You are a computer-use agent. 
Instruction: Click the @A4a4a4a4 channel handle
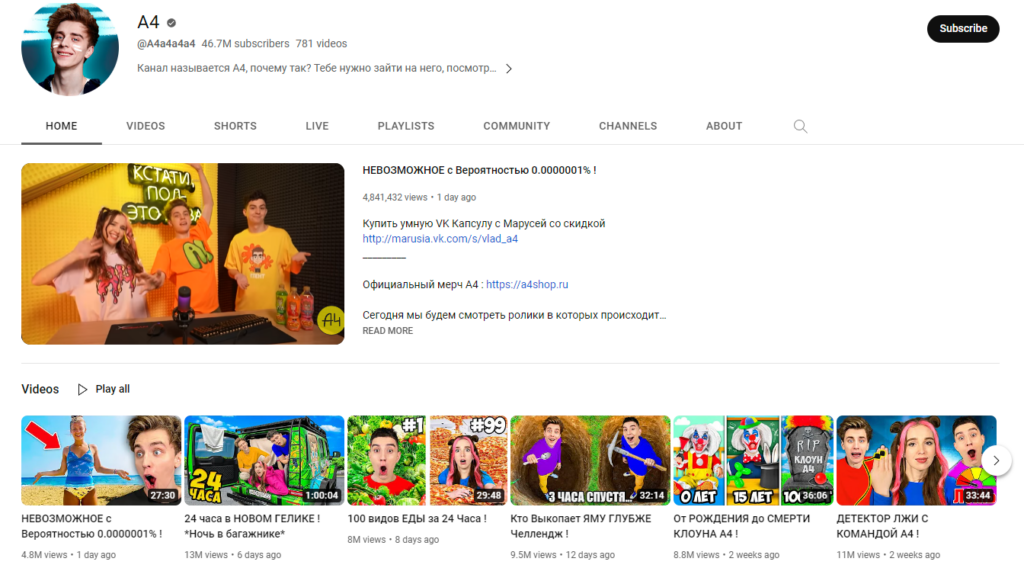pyautogui.click(x=166, y=44)
